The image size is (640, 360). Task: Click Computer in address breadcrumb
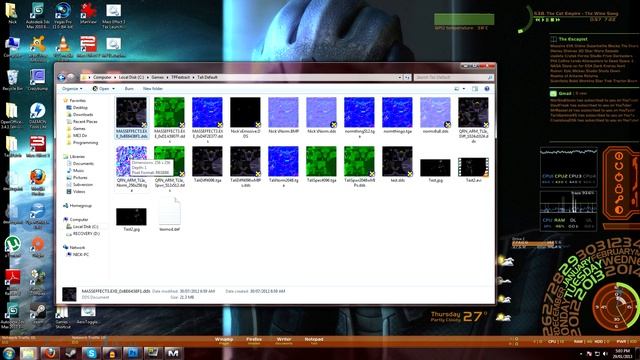pos(102,77)
